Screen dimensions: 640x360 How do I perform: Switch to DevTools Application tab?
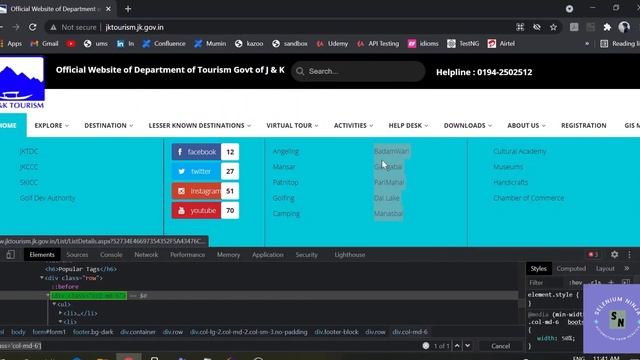tap(268, 255)
